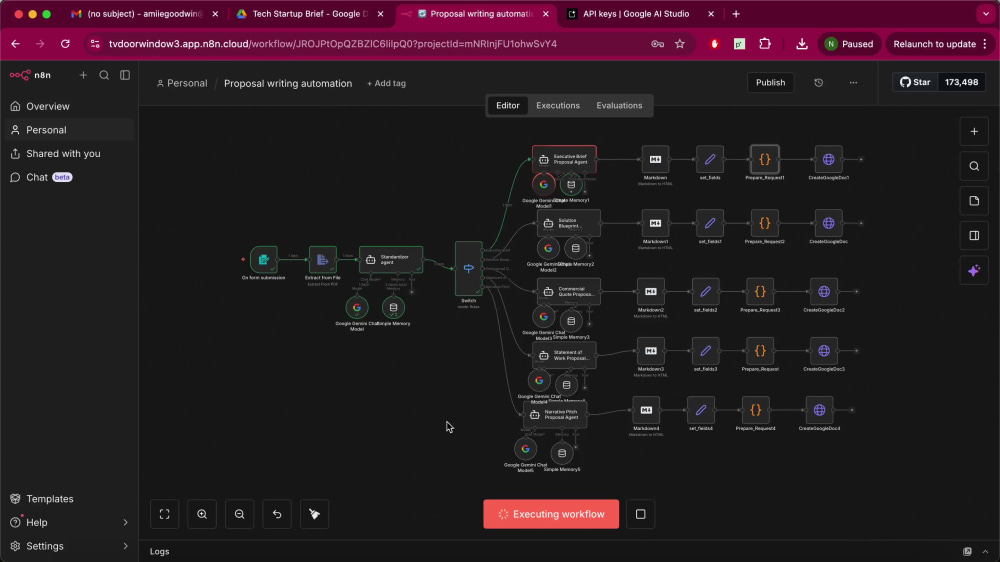Select the Statement of Work Proposal node
Image resolution: width=1000 pixels, height=562 pixels.
point(564,355)
